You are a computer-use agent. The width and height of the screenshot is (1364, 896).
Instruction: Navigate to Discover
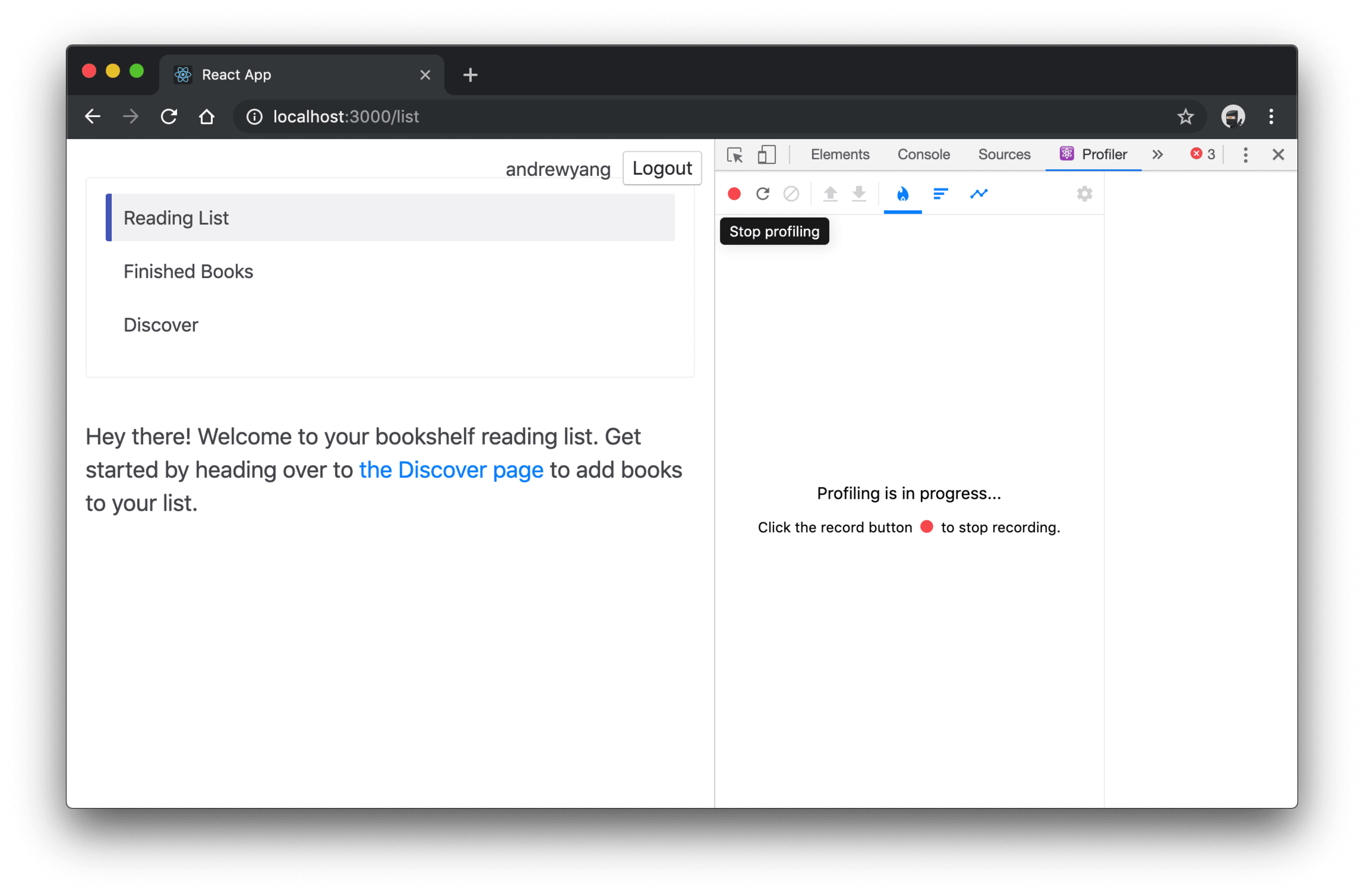pos(160,325)
